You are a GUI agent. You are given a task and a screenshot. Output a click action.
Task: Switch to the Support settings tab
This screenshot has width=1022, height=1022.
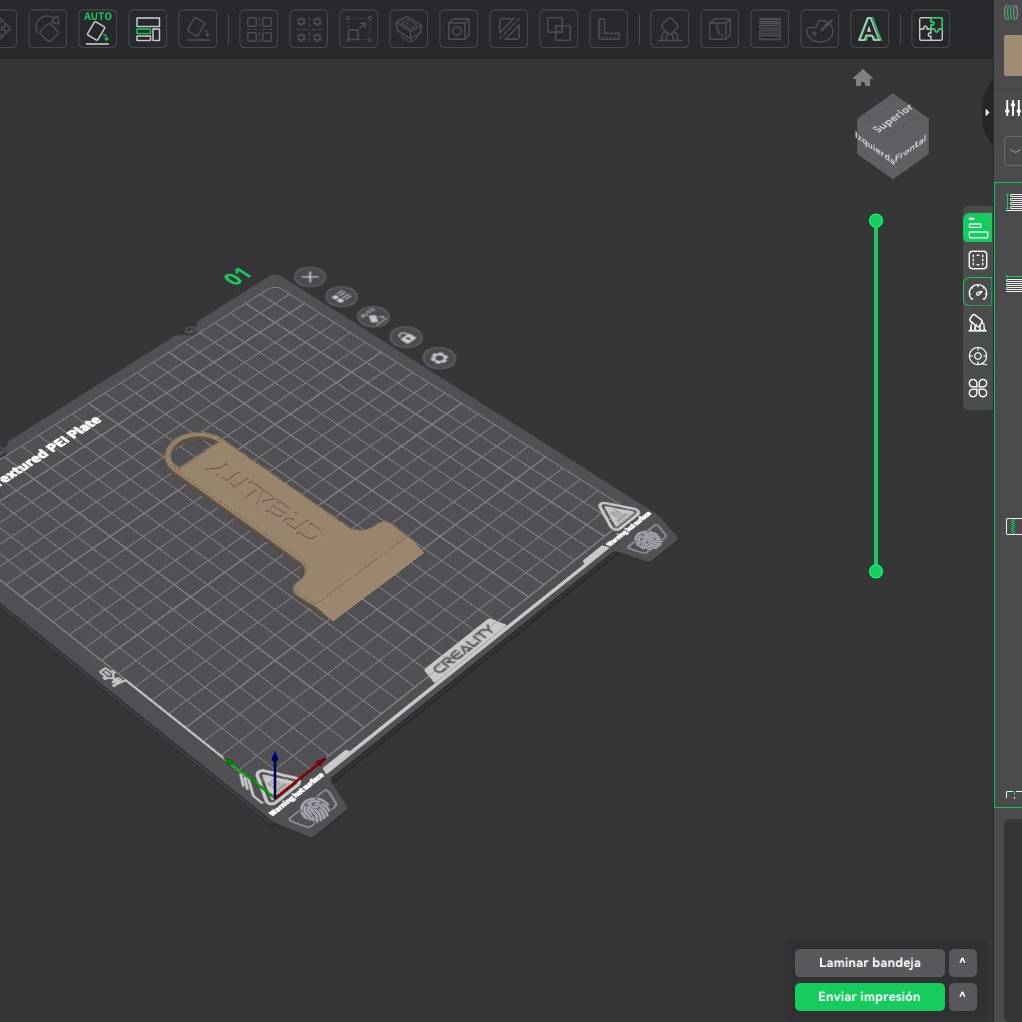click(978, 323)
